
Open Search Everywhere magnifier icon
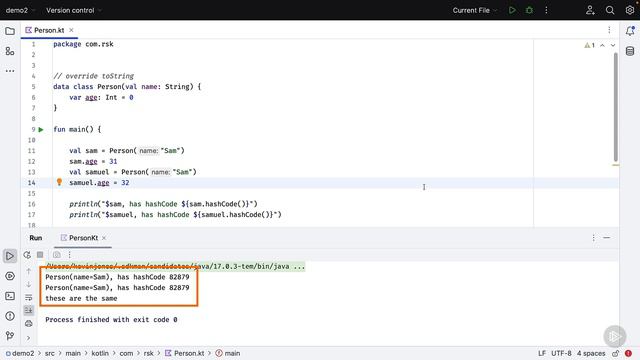tap(610, 10)
